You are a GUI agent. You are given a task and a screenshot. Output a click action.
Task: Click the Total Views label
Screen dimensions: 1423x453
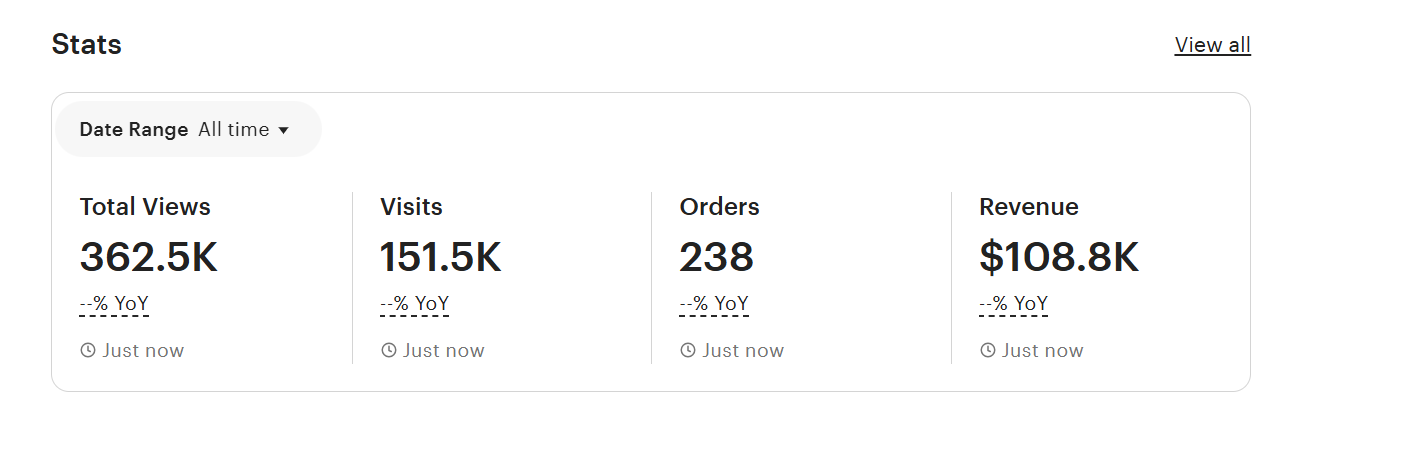click(145, 207)
